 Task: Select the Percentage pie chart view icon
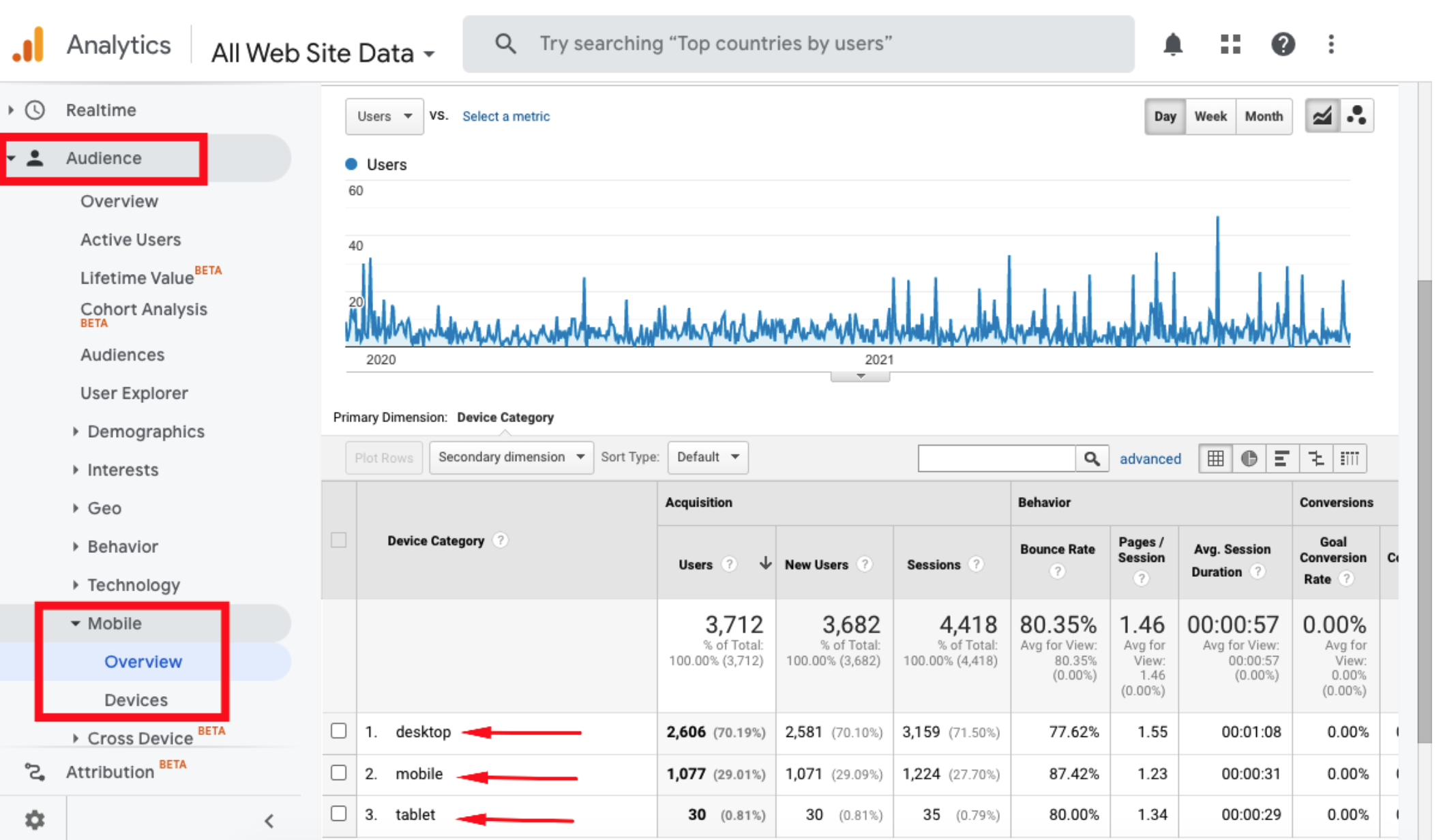pyautogui.click(x=1249, y=458)
